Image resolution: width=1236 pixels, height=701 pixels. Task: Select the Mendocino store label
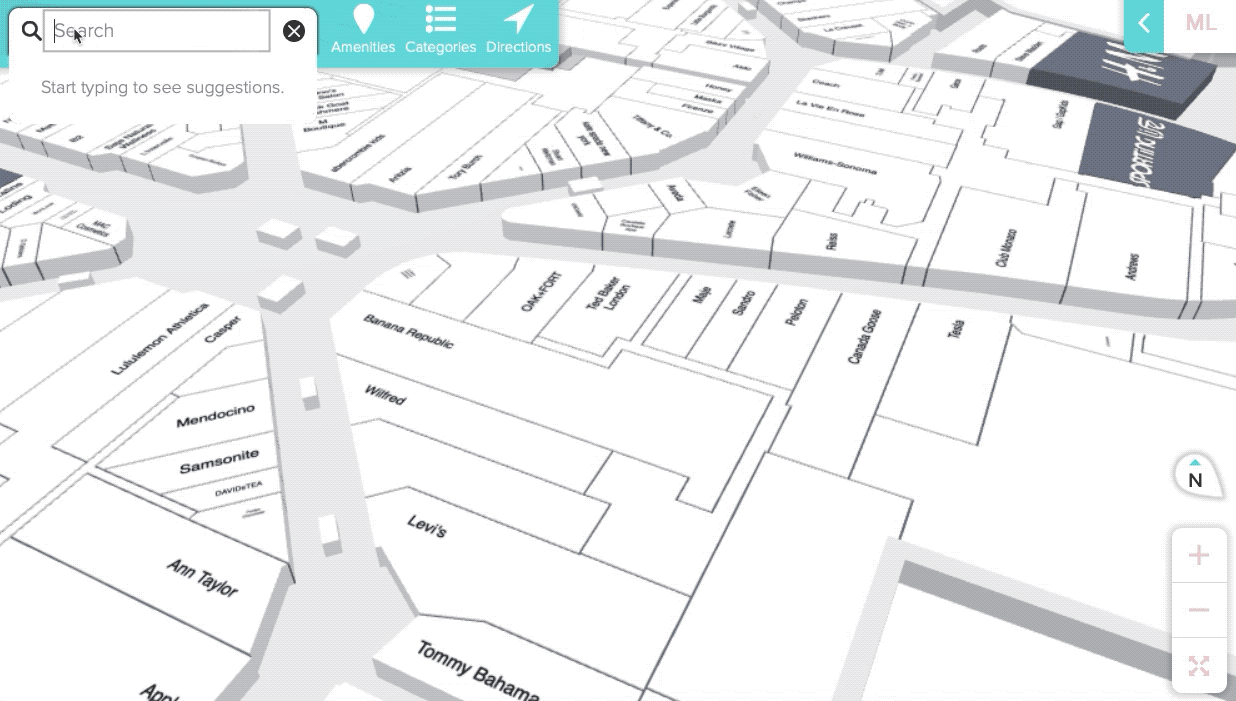tap(216, 415)
